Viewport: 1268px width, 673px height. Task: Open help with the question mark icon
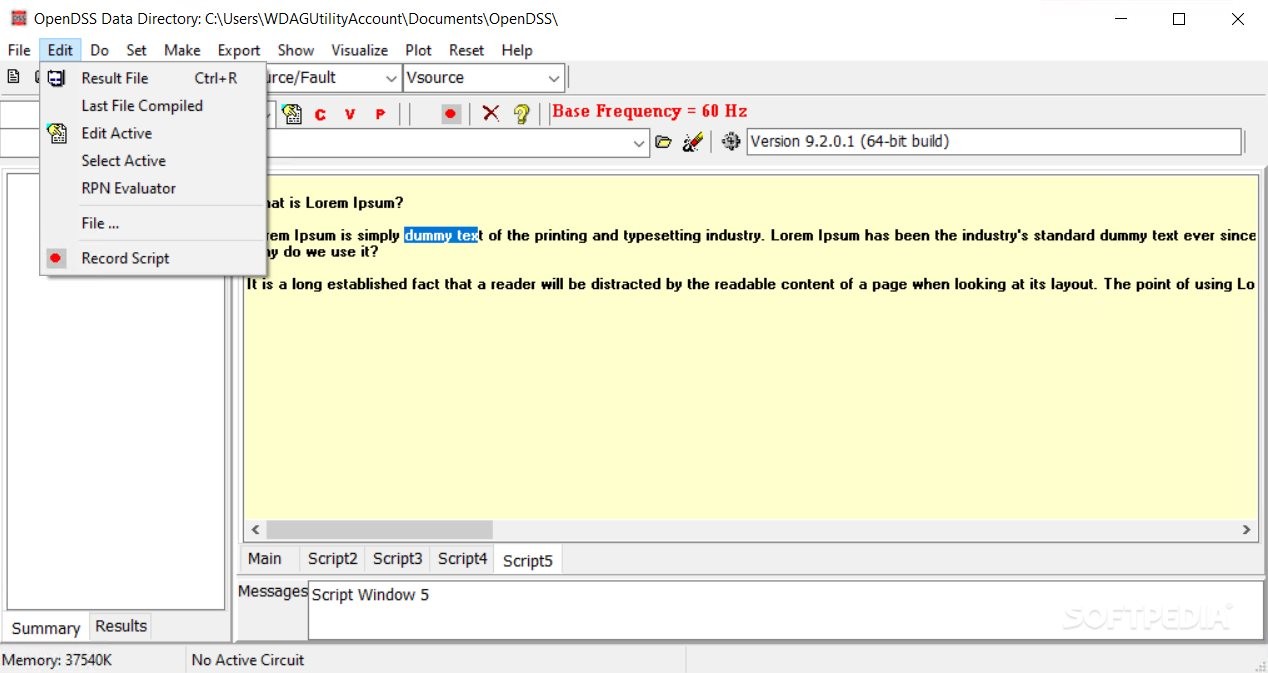click(521, 113)
